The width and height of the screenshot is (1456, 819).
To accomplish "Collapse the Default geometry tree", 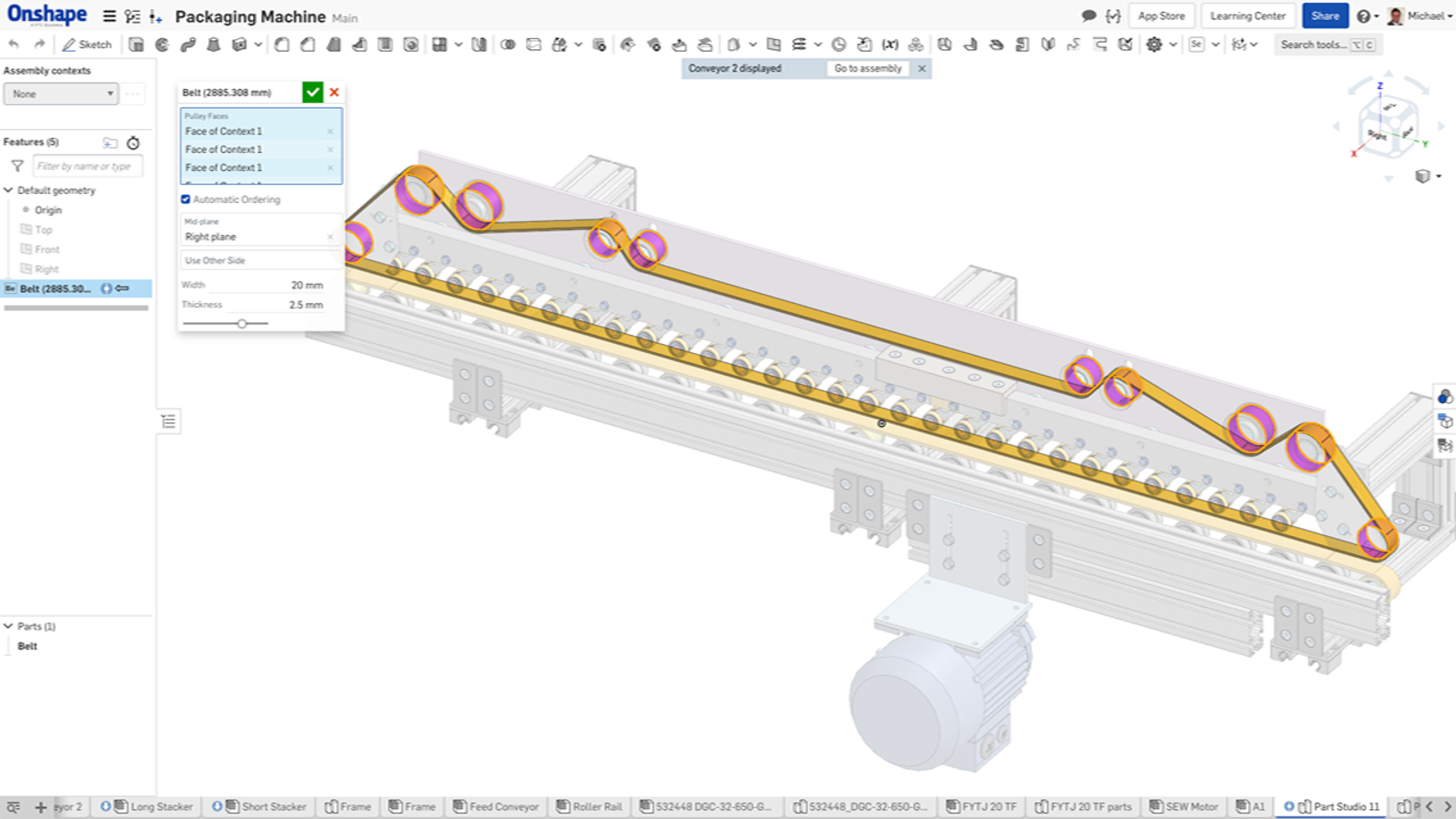I will [8, 190].
